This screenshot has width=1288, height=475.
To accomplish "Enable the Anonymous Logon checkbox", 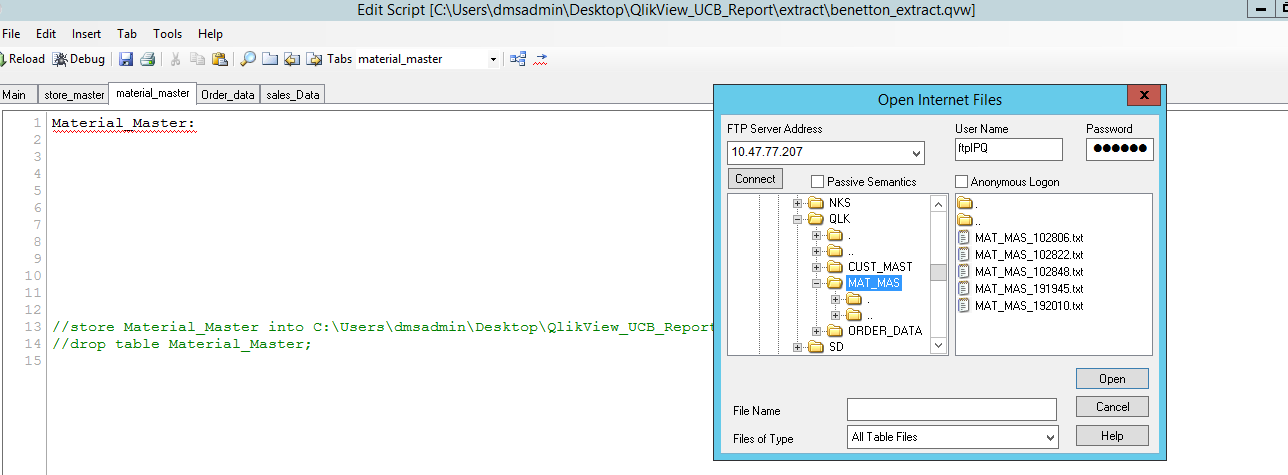I will click(x=962, y=182).
